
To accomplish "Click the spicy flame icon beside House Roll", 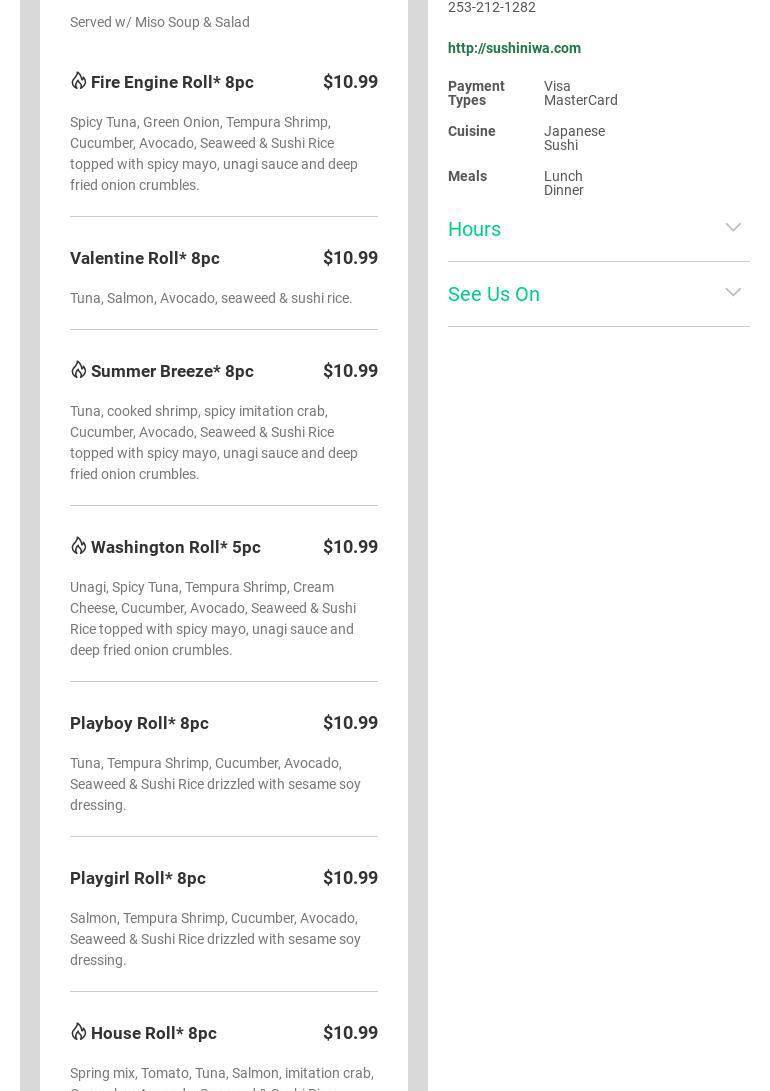I will (79, 1032).
